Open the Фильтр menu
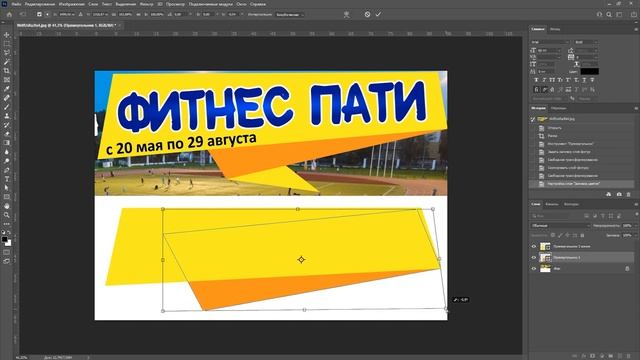640x360 pixels. [x=147, y=4]
